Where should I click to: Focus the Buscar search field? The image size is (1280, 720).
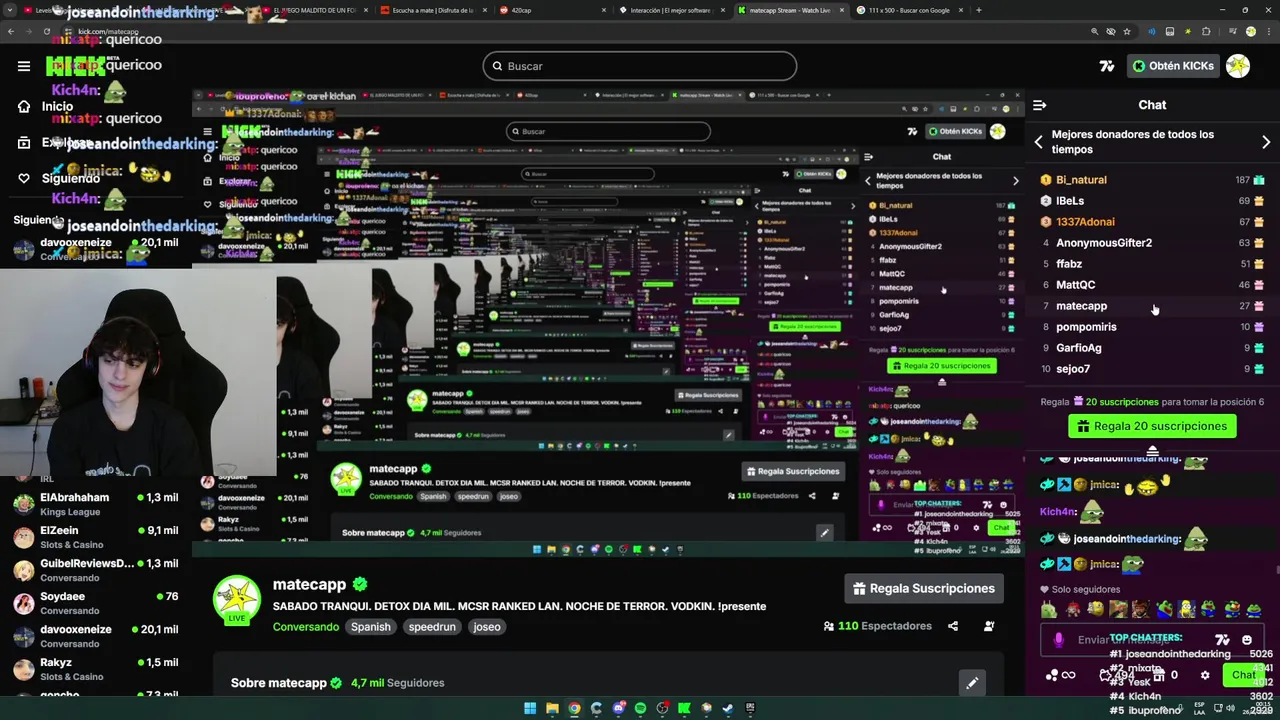coord(640,66)
